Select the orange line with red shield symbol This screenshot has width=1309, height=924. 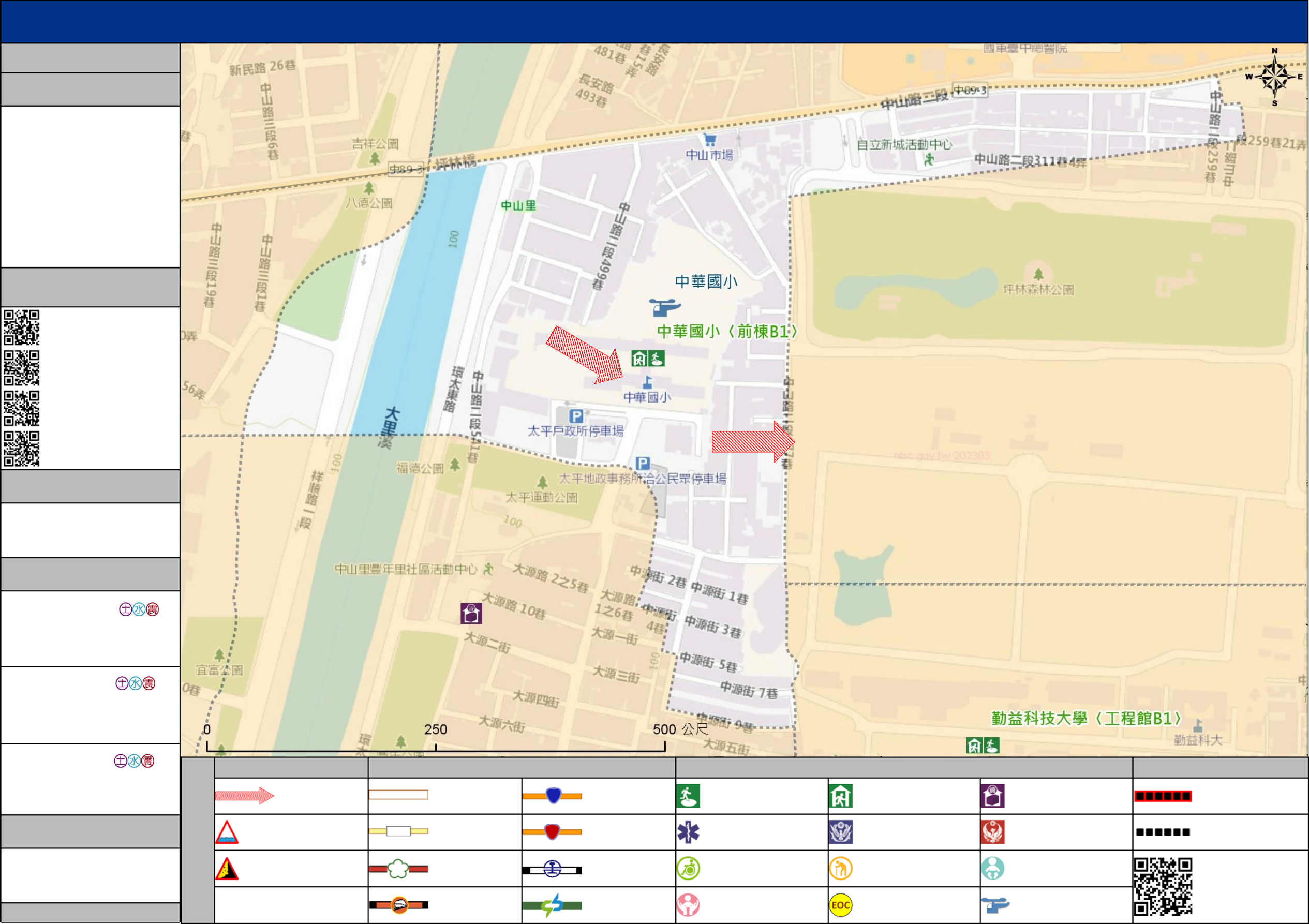(x=552, y=832)
